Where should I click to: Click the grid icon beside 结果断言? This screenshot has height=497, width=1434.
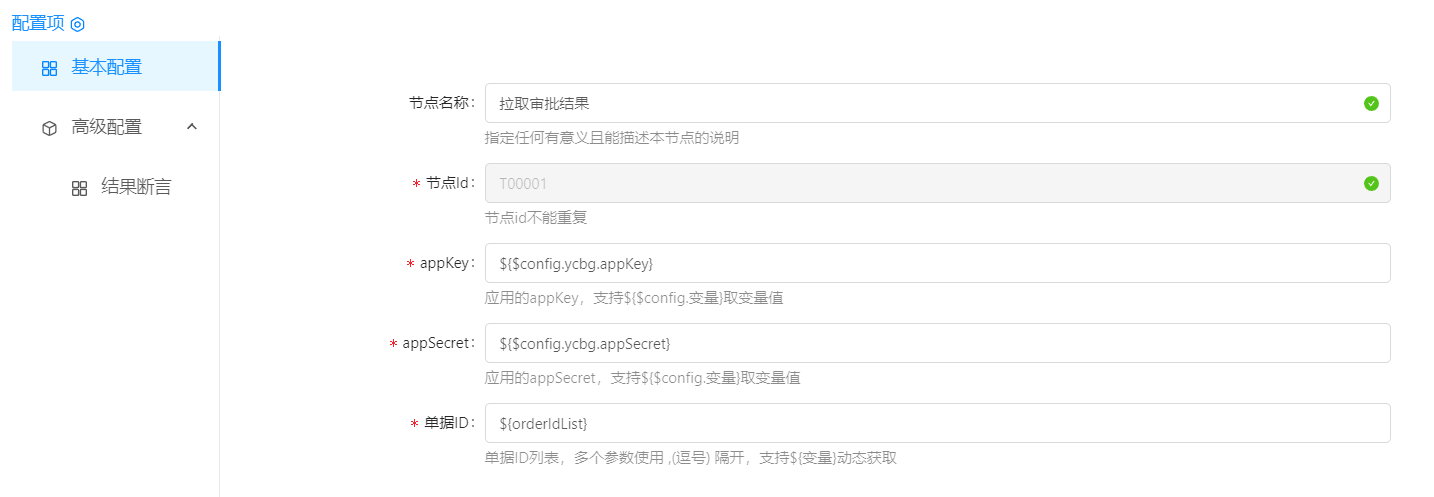[x=79, y=188]
